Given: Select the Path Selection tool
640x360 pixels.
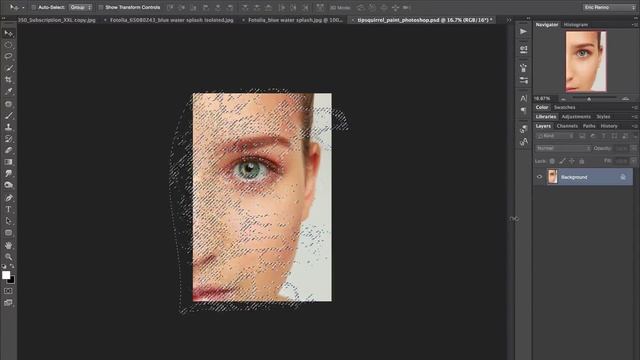Looking at the screenshot, I should [9, 221].
